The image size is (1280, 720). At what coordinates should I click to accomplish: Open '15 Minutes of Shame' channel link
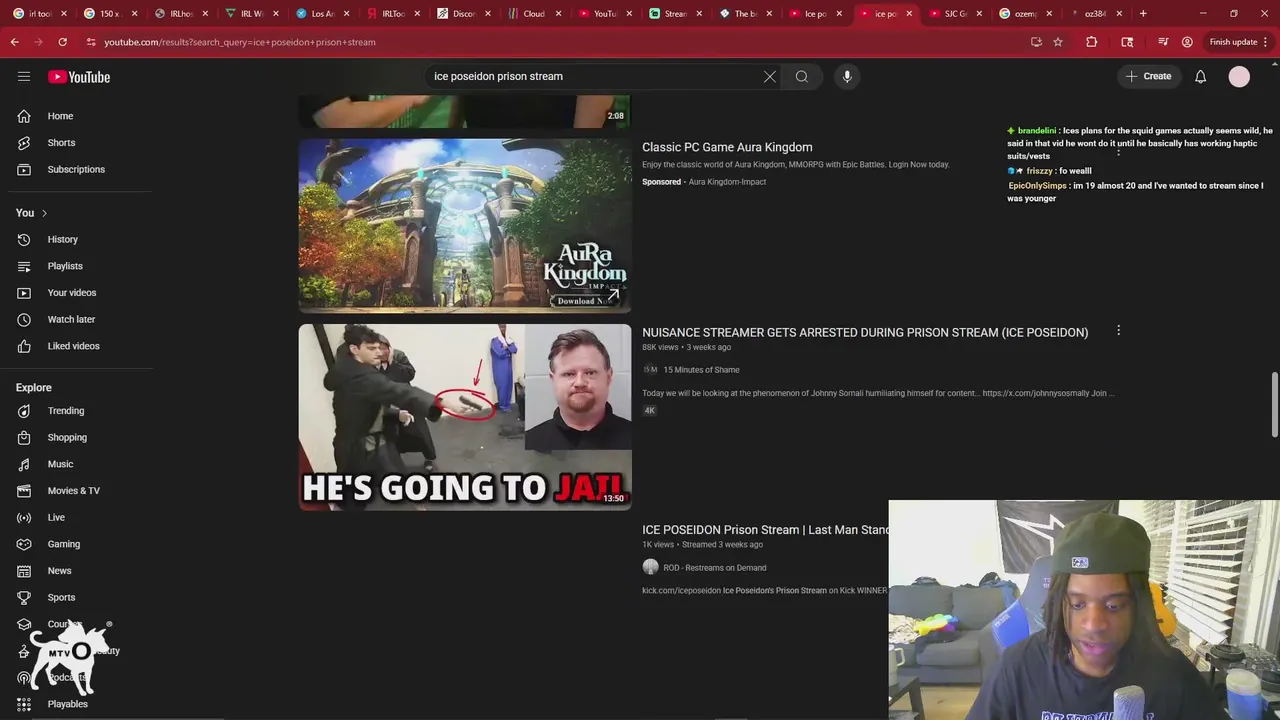(x=701, y=370)
